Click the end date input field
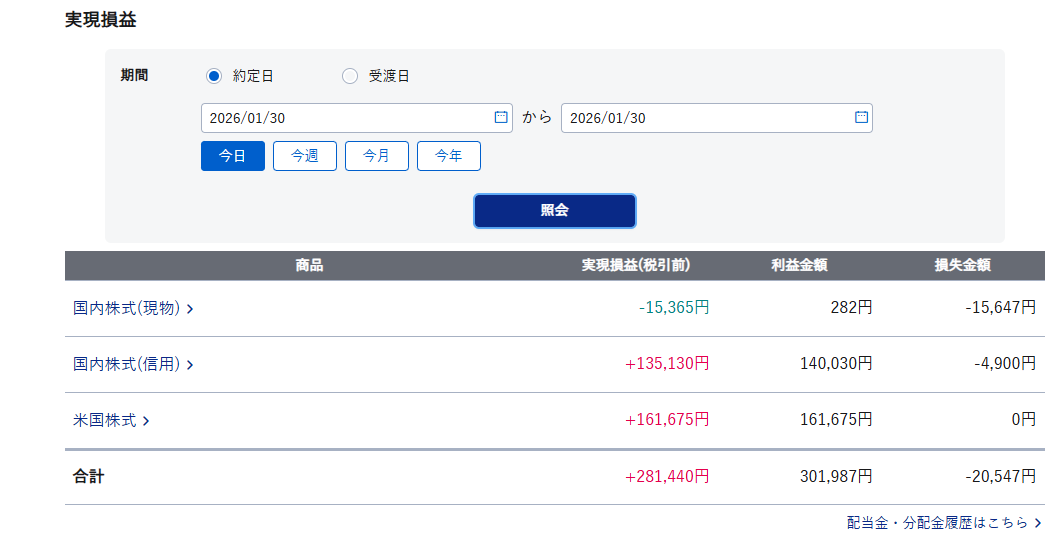This screenshot has height=539, width=1054. 705,118
